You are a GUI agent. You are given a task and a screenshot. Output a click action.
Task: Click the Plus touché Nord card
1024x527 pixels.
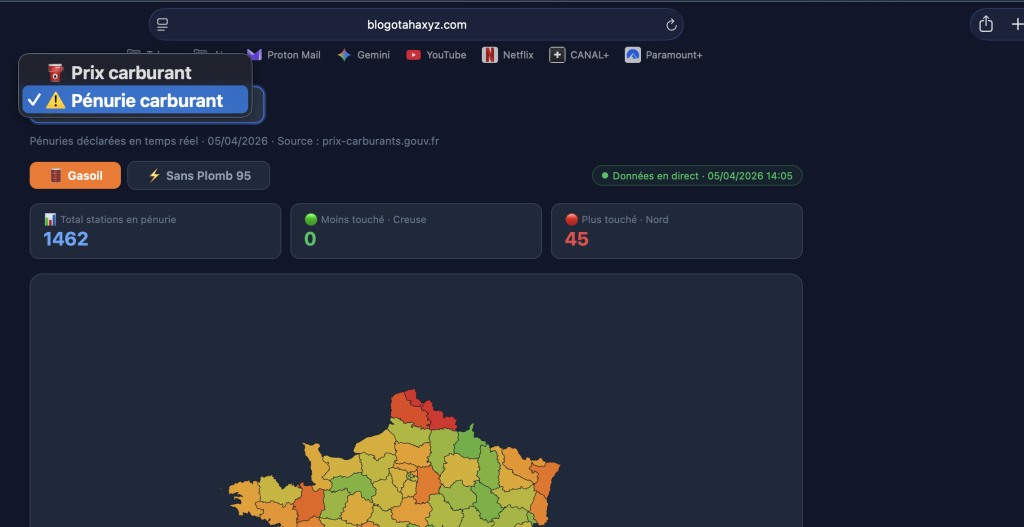tap(676, 231)
